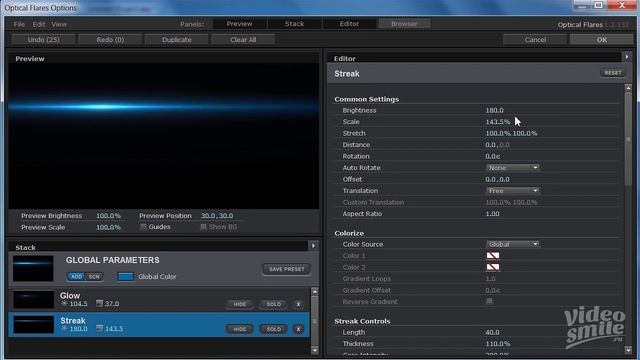Open the Translation dropdown
Viewport: 640px width, 360px height.
[x=513, y=191]
